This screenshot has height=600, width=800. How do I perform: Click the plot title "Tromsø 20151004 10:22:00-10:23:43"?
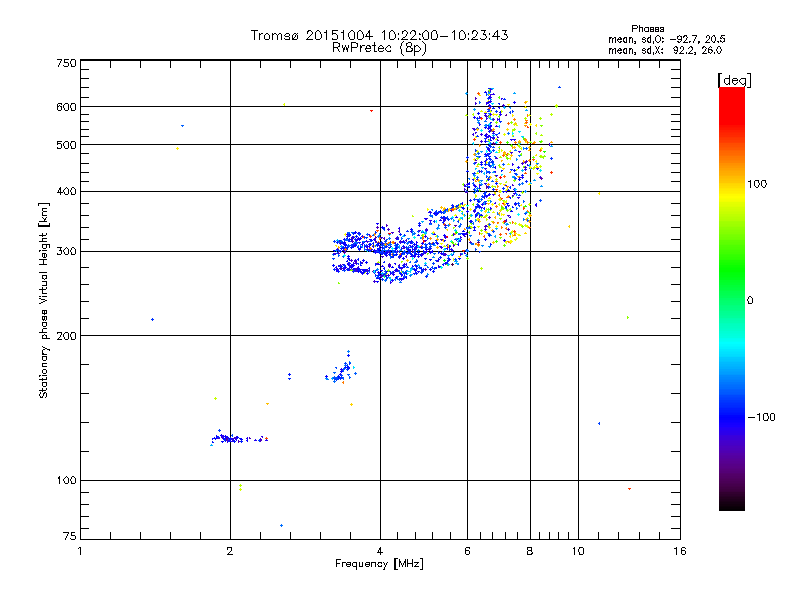pos(379,35)
